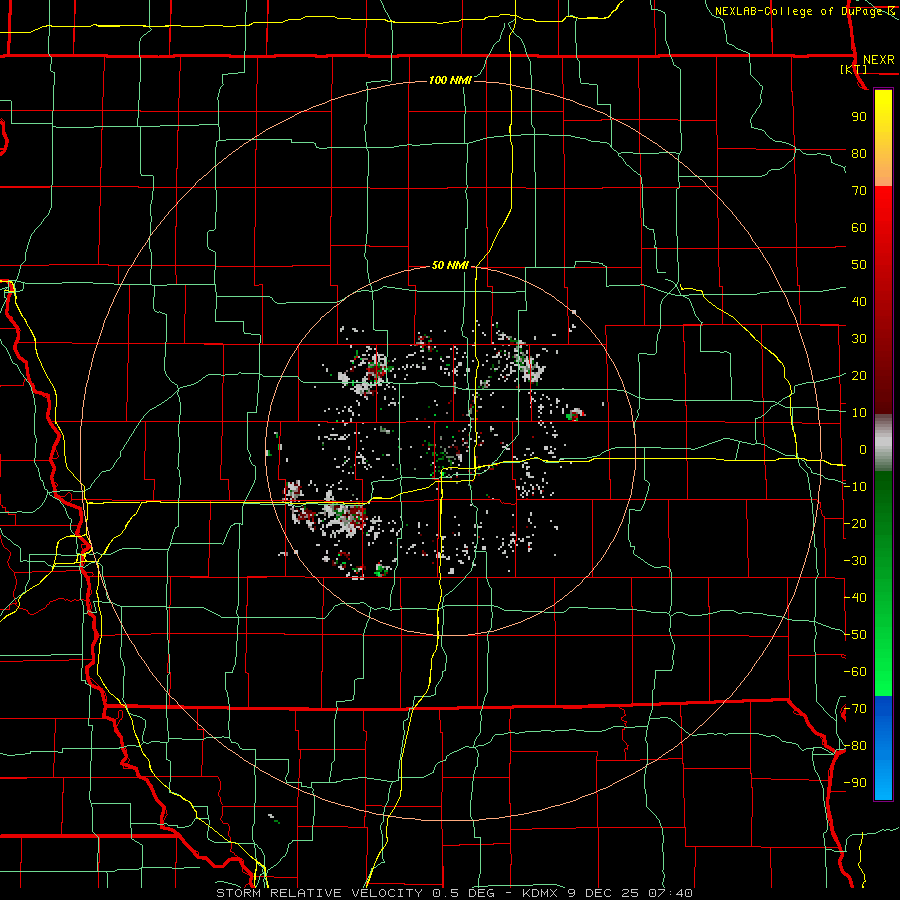Click the -20 value on velocity scale
The image size is (900, 900).
[855, 523]
